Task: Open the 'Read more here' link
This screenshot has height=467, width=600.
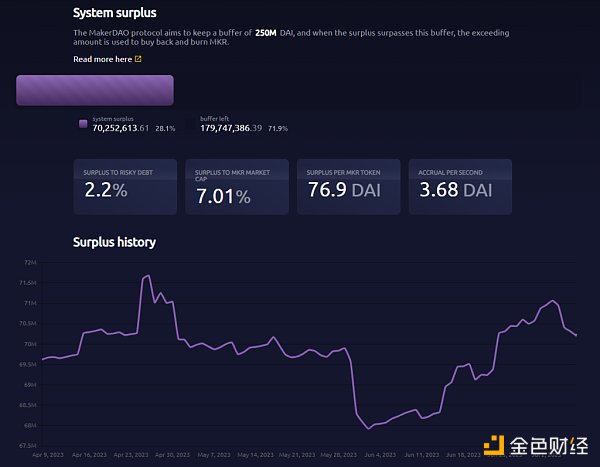Action: pyautogui.click(x=103, y=59)
